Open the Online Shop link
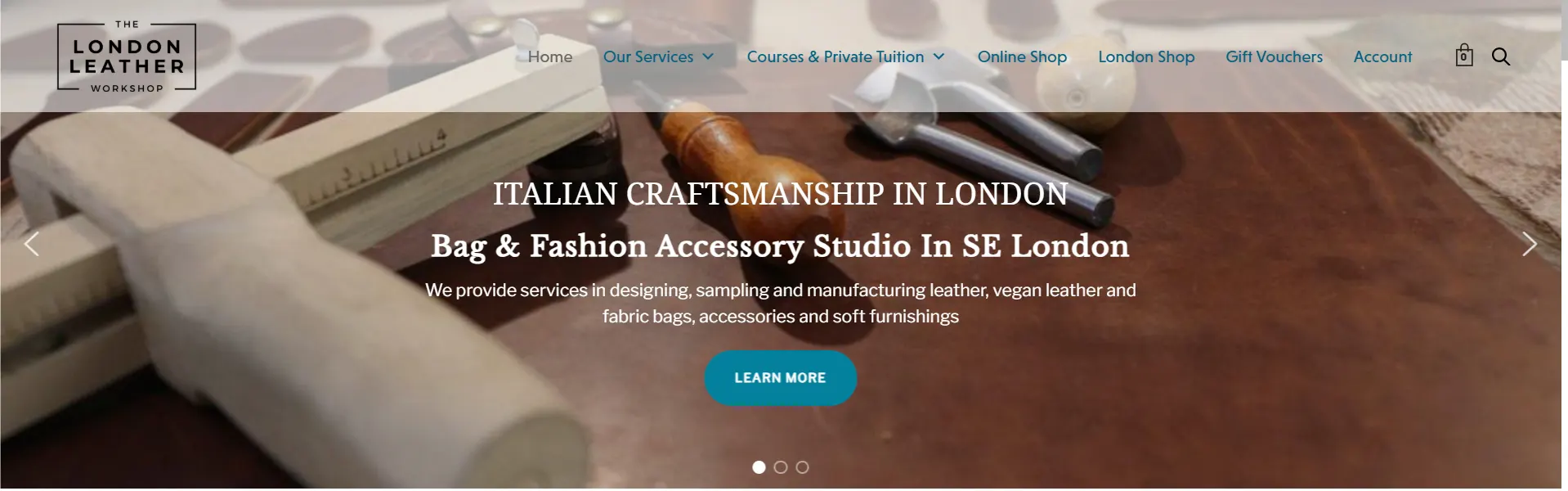Screen dimensions: 1568x491 pyautogui.click(x=1022, y=56)
